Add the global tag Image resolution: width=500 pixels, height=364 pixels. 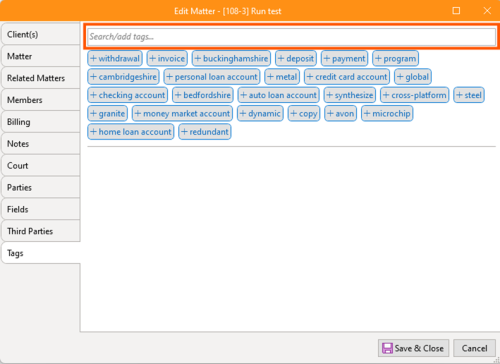pos(413,77)
